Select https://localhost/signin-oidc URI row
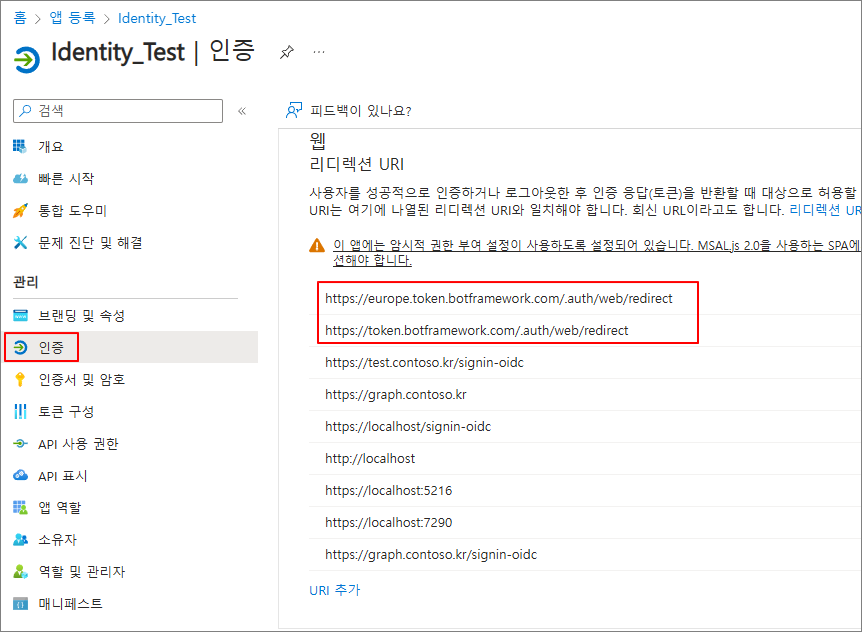 [x=585, y=426]
